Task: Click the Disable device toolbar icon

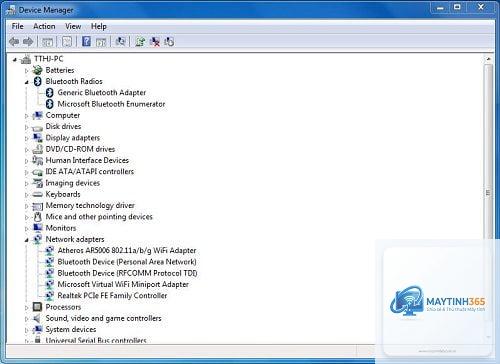Action: 169,41
